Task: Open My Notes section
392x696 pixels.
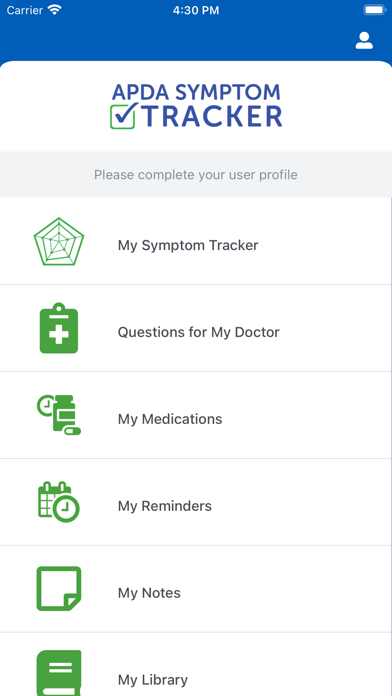Action: point(196,589)
